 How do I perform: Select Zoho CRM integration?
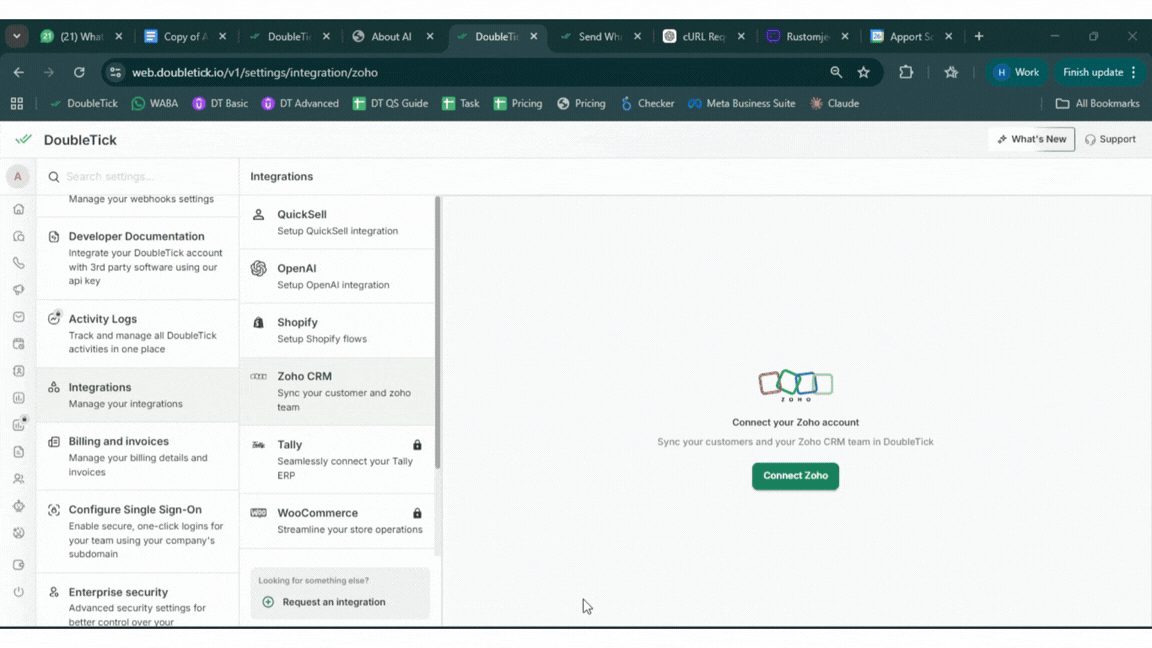coord(338,391)
